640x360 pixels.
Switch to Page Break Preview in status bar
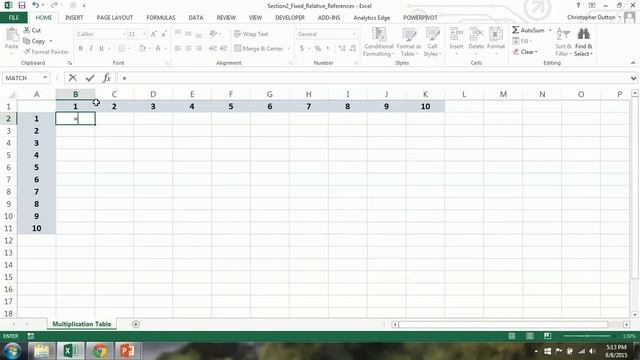coord(547,336)
